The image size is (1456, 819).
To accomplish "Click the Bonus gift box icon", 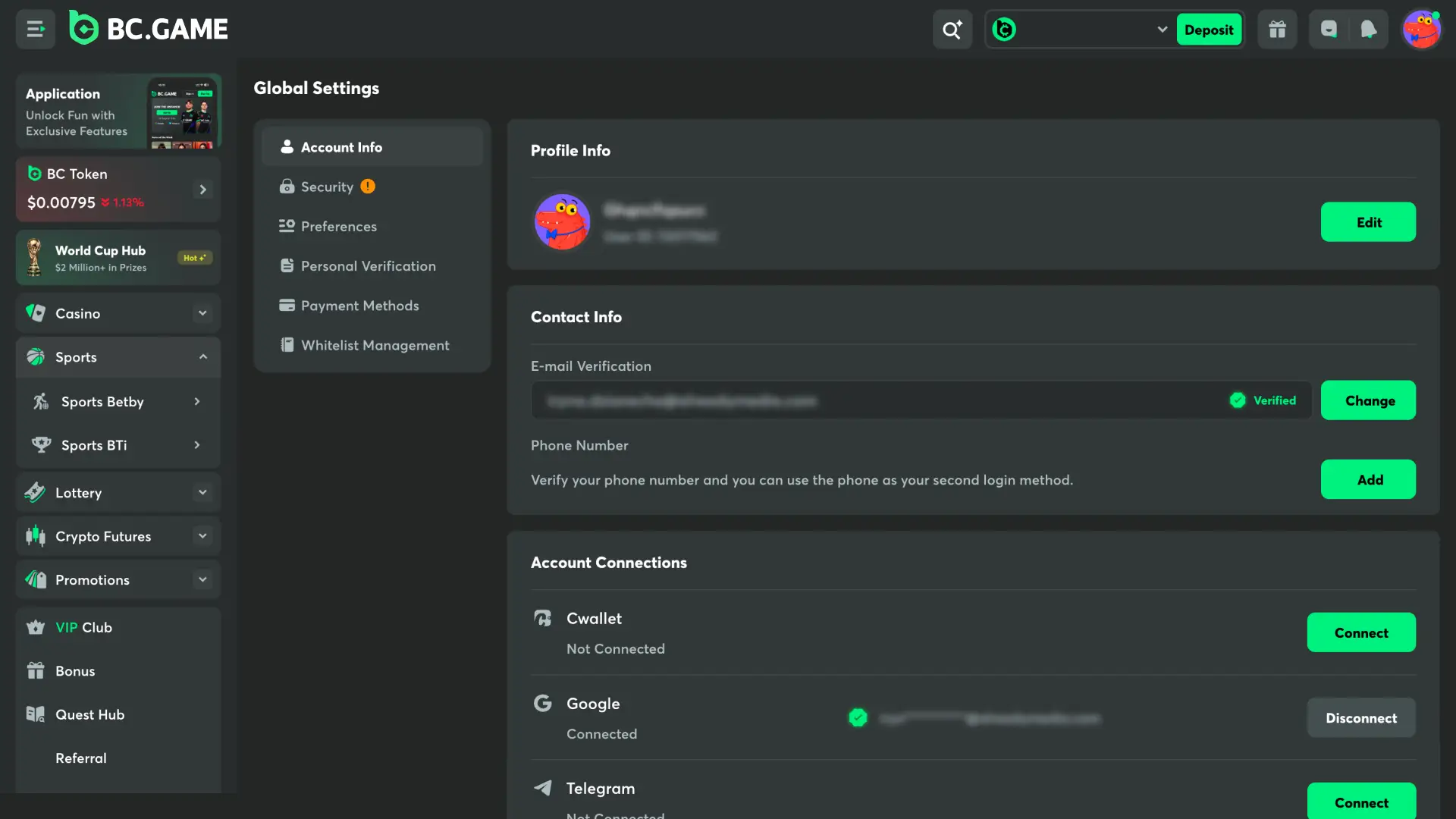I will (36, 671).
